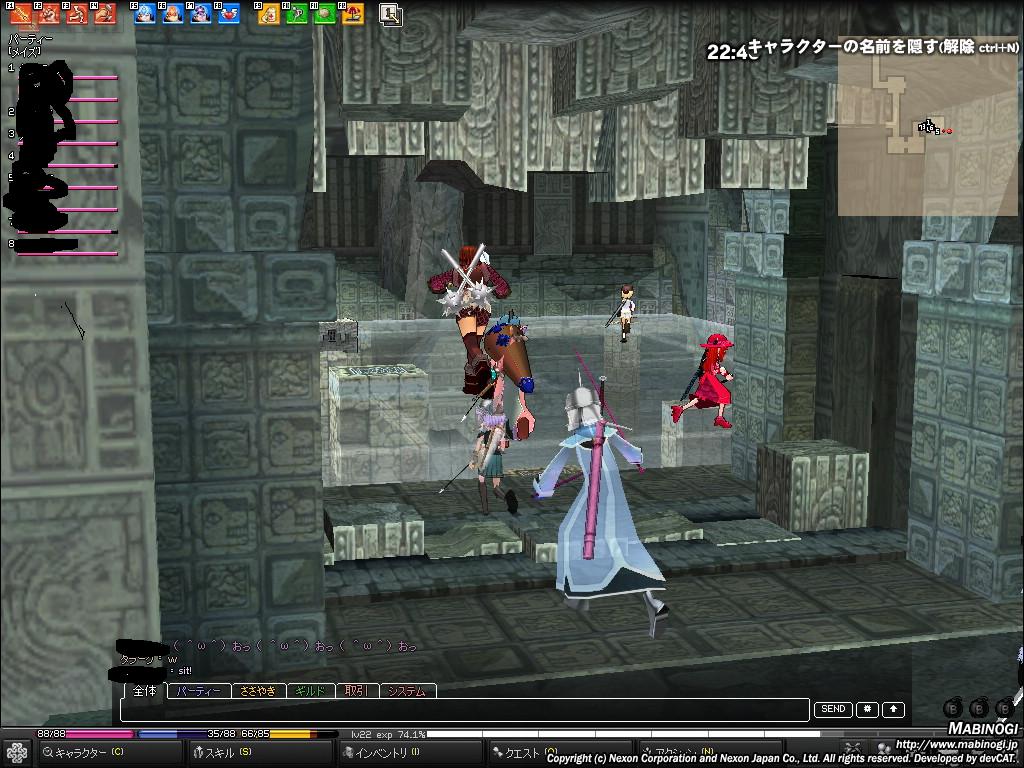Screen dimensions: 1024x768
Task: Activate the F4 hammer strike skill icon
Action: click(x=104, y=13)
